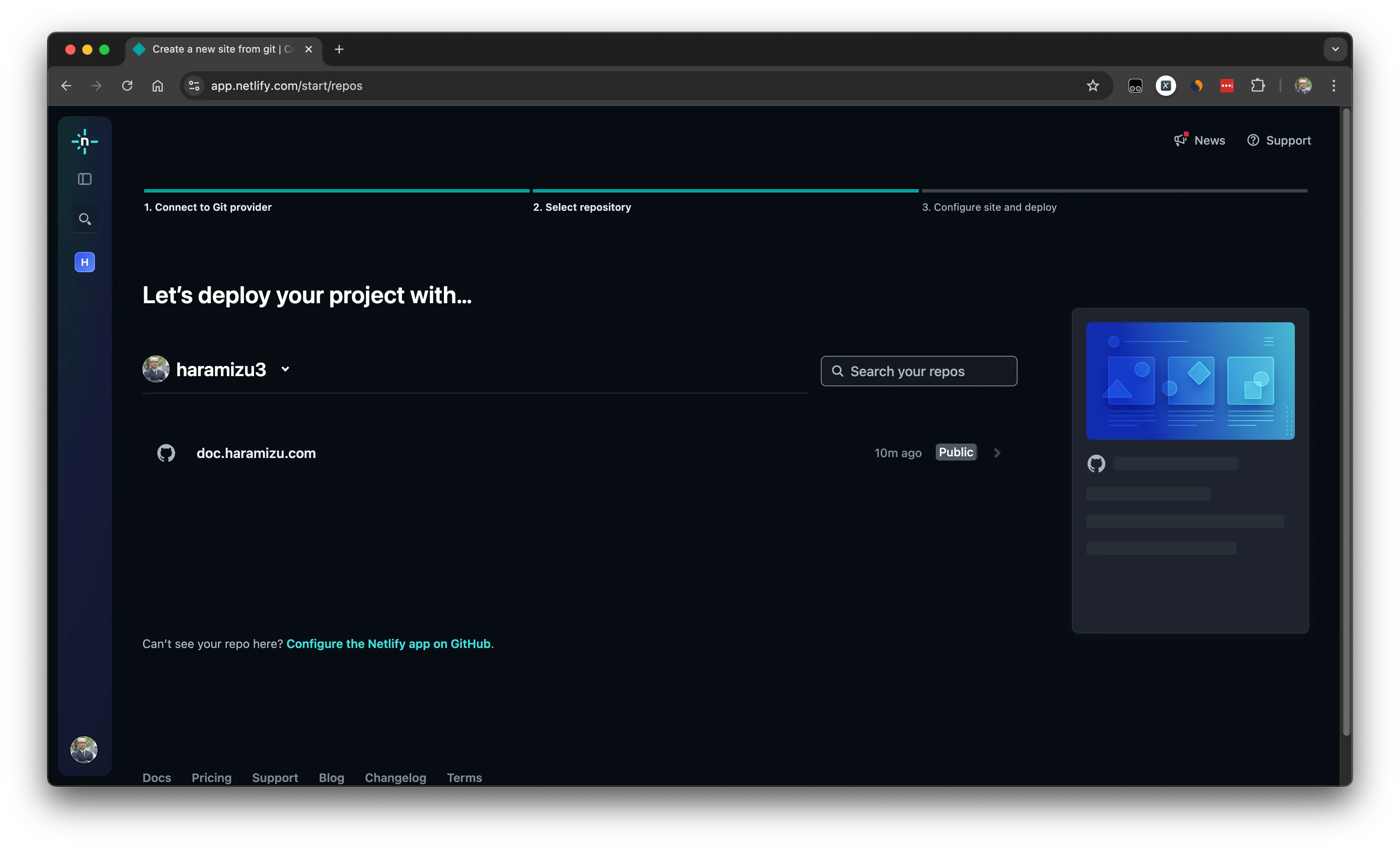The image size is (1400, 849).
Task: Click the sidebar panel toggle icon
Action: [84, 179]
